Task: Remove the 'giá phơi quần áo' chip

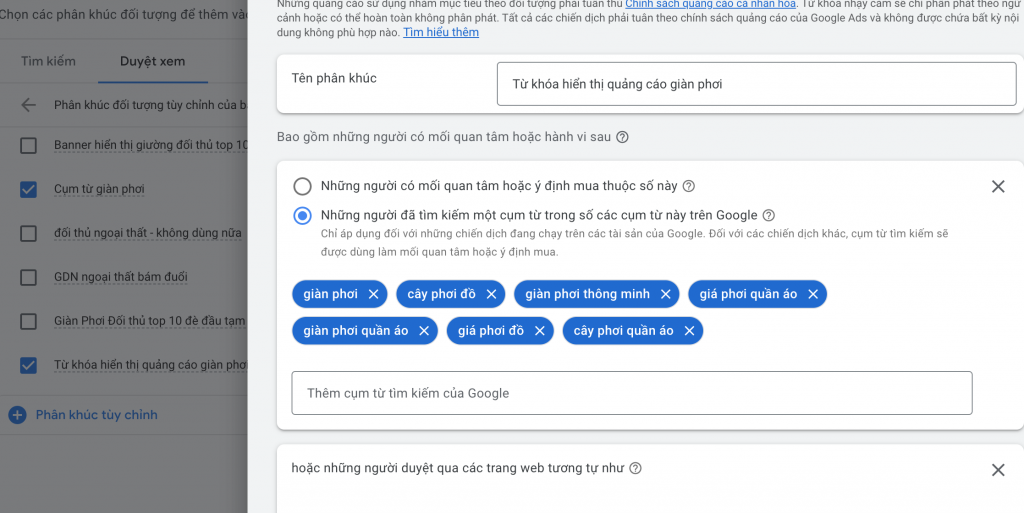Action: pos(813,294)
